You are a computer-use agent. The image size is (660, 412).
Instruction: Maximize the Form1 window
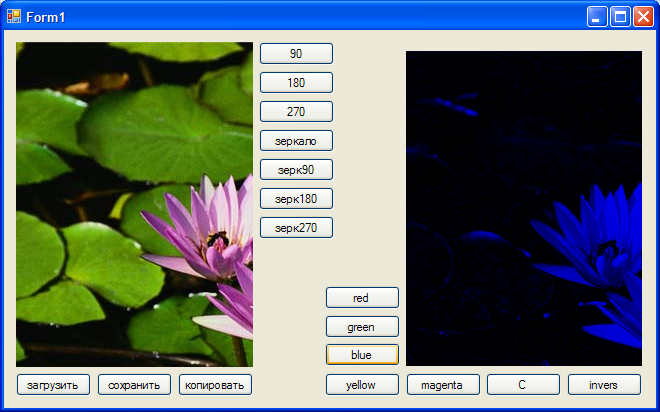[620, 17]
